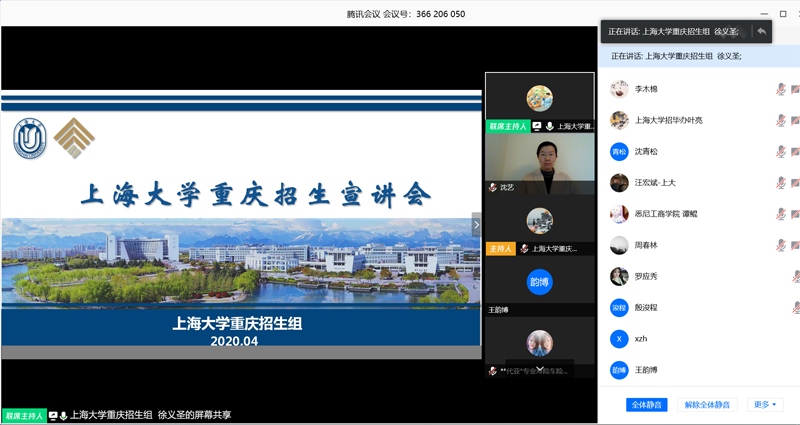Maximize the Tencent Meeting window
Screen dimensions: 800x425
coord(782,13)
